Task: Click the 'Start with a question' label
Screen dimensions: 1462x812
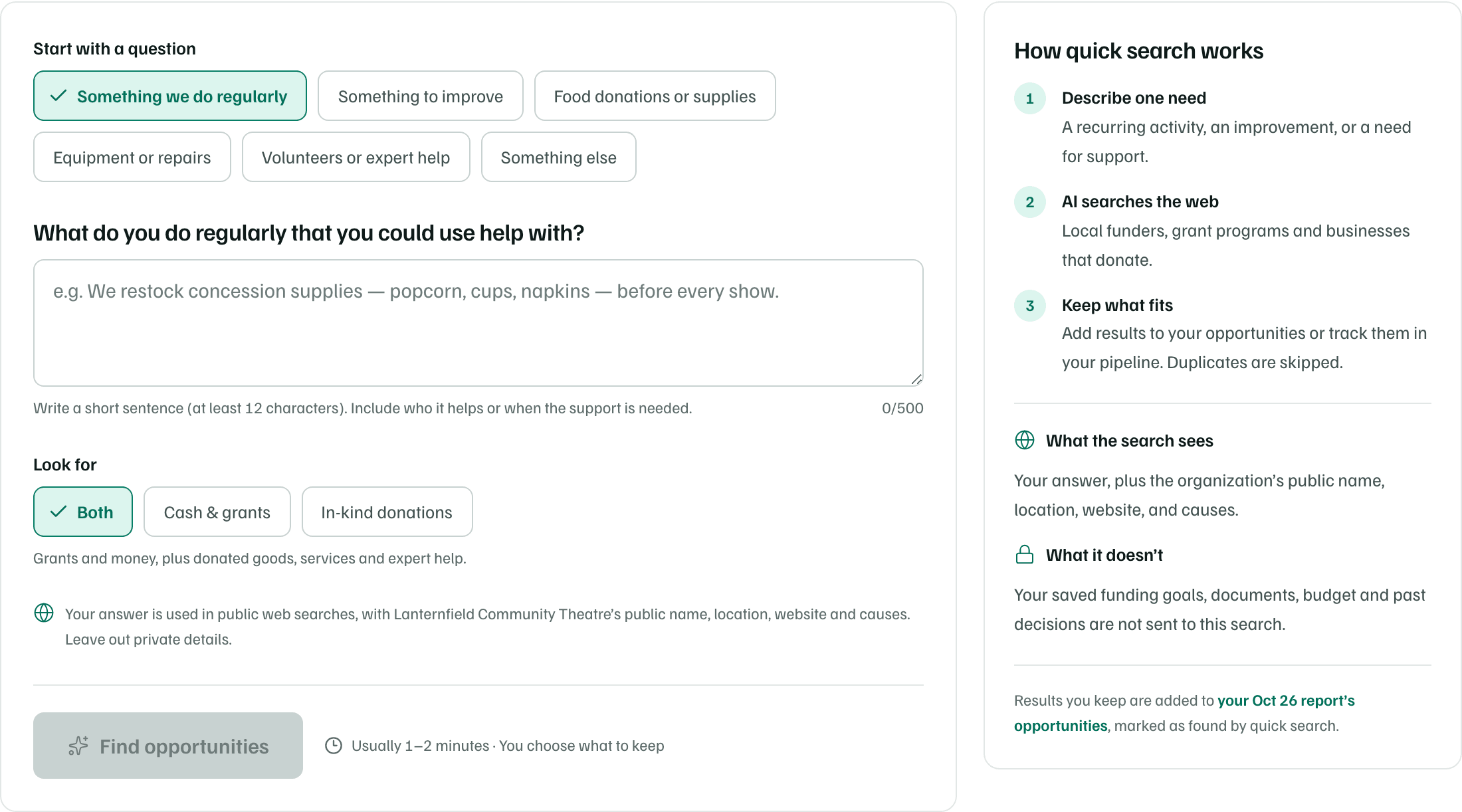Action: pyautogui.click(x=114, y=49)
